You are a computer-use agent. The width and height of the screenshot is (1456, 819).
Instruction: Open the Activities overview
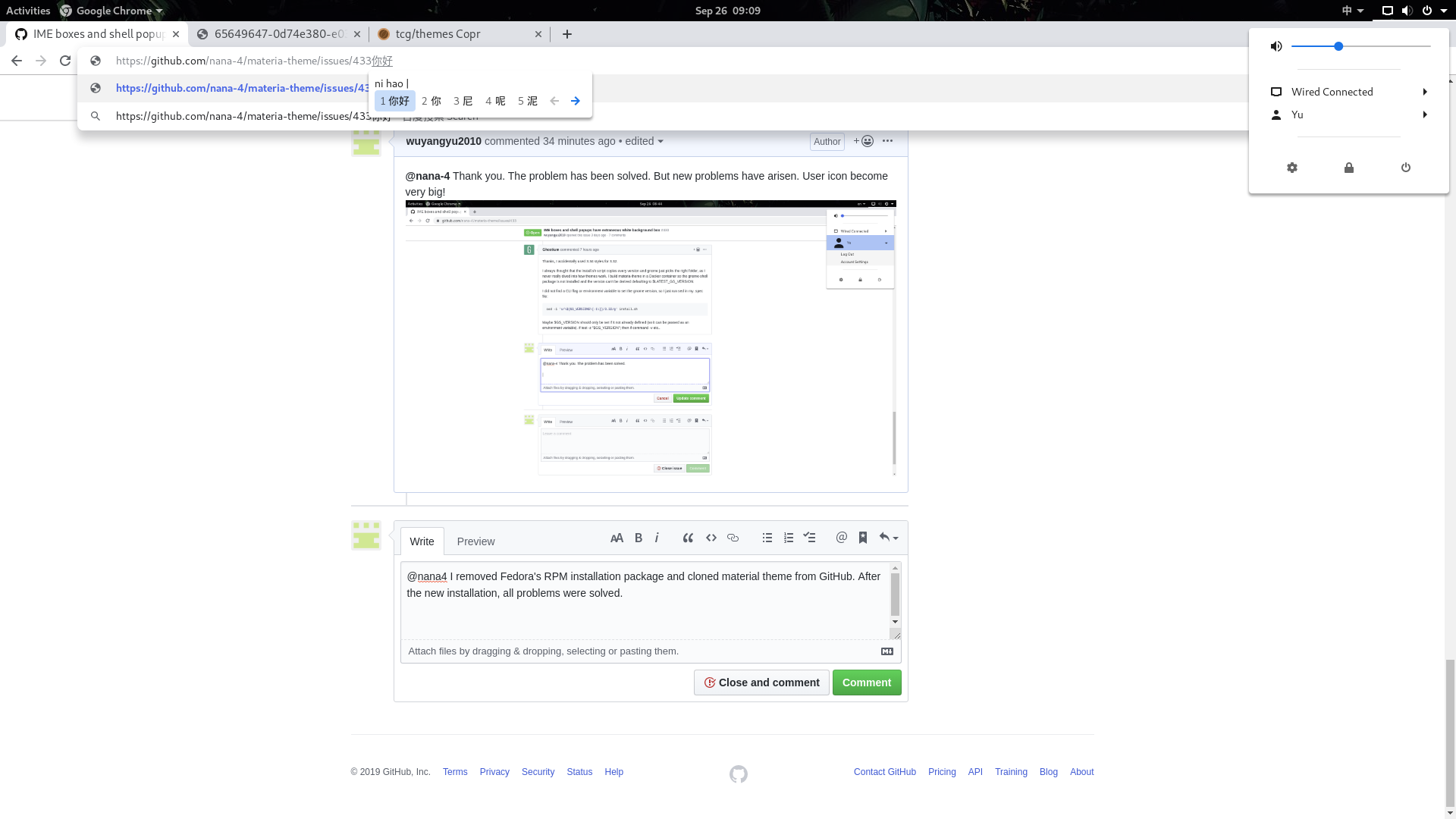(28, 11)
